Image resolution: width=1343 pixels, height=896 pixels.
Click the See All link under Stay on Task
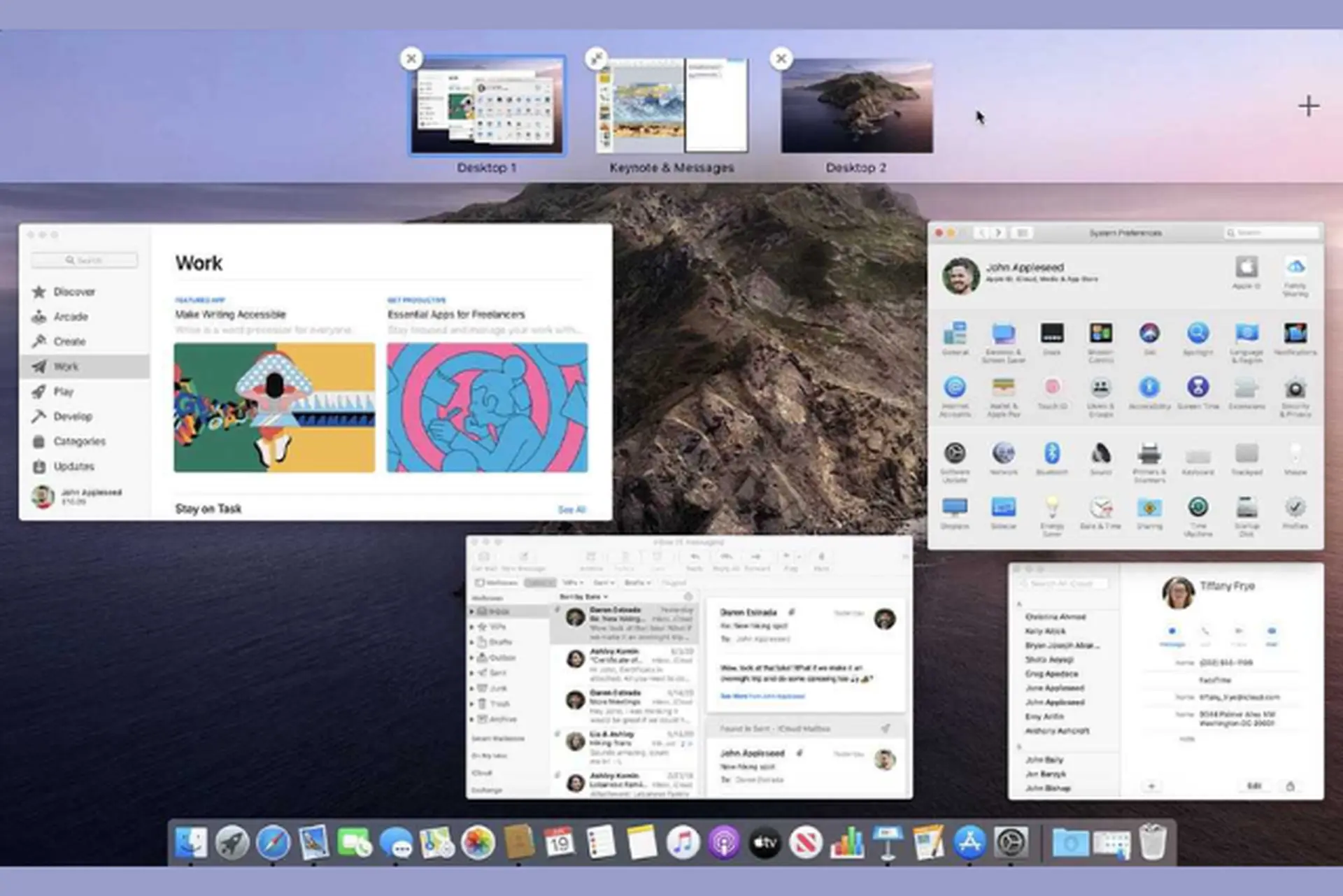[571, 509]
